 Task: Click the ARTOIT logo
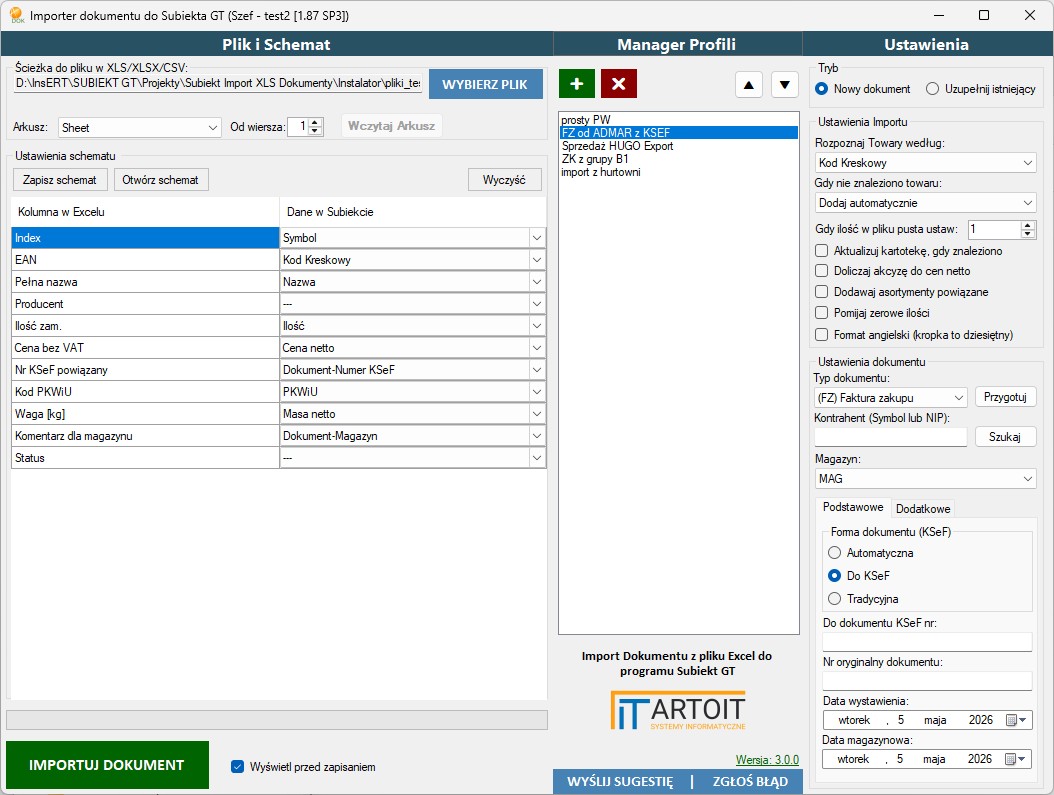tap(678, 710)
